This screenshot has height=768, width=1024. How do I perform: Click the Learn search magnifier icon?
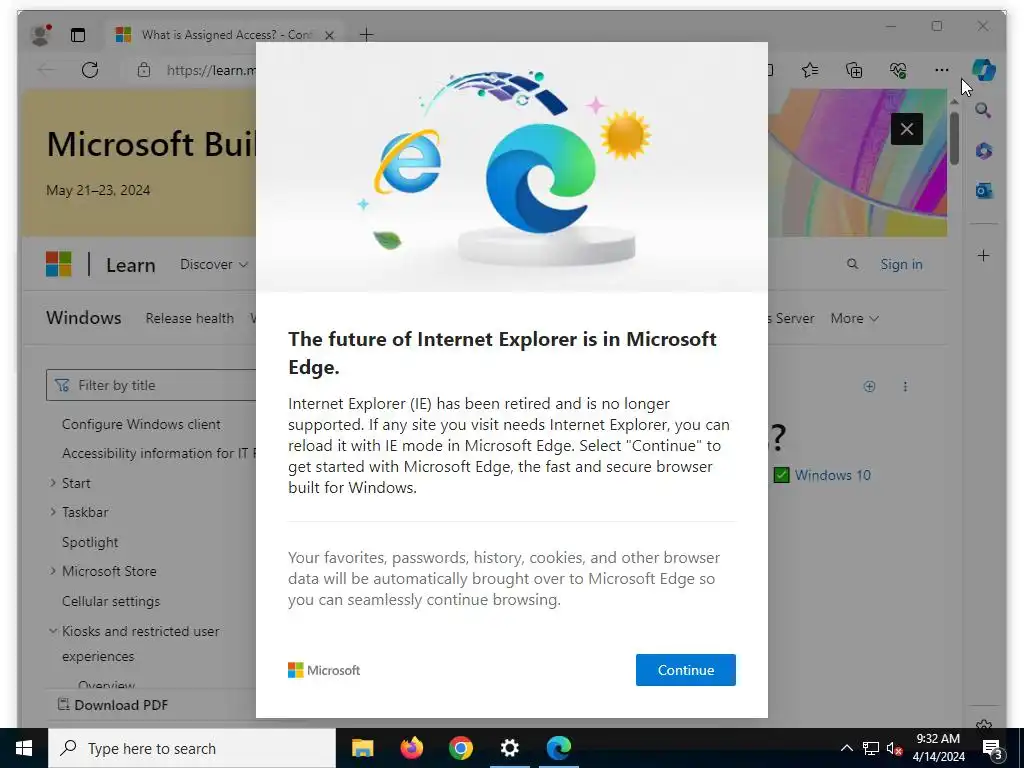[852, 264]
